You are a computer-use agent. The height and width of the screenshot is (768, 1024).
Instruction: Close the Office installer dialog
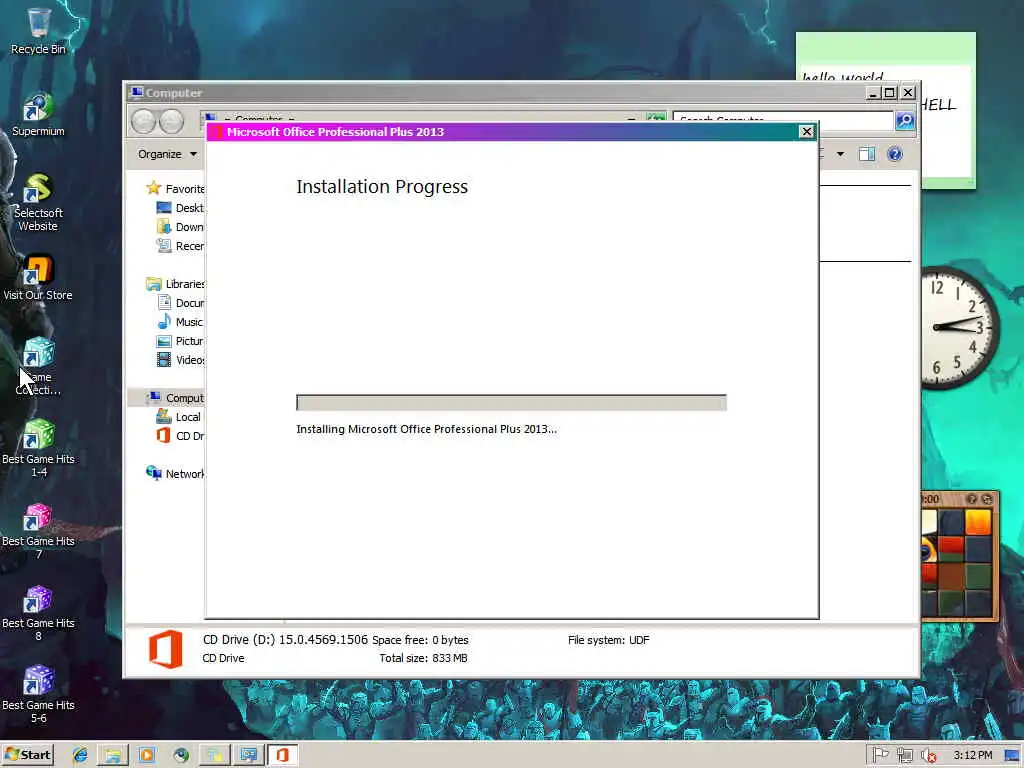point(807,131)
